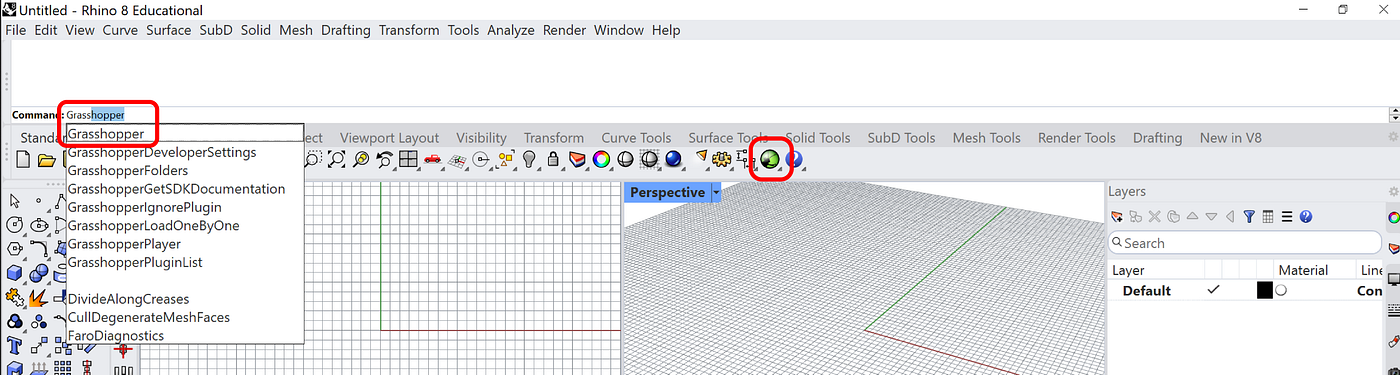Click the Layers filter funnel icon
Image resolution: width=1400 pixels, height=375 pixels.
click(1249, 216)
